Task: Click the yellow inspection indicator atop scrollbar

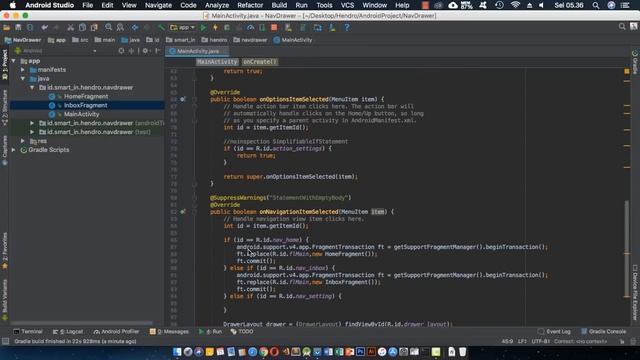Action: coord(627,71)
